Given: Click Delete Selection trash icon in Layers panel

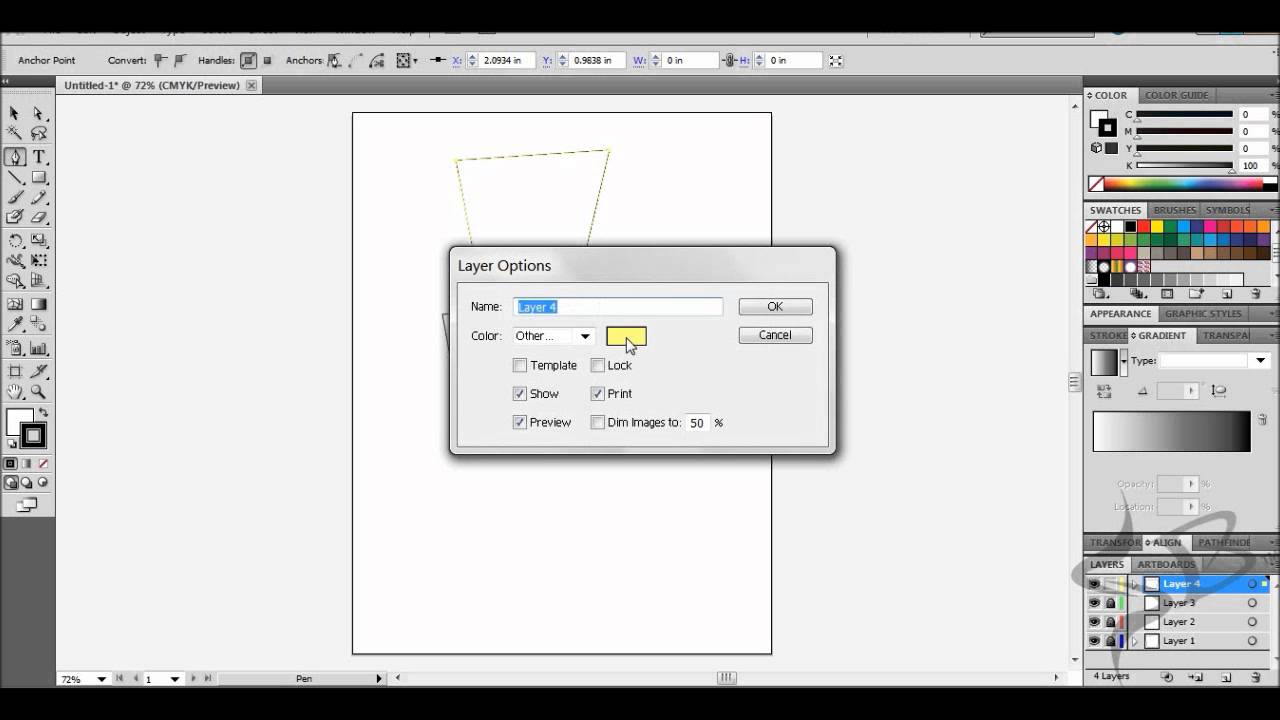Looking at the screenshot, I should (x=1256, y=677).
